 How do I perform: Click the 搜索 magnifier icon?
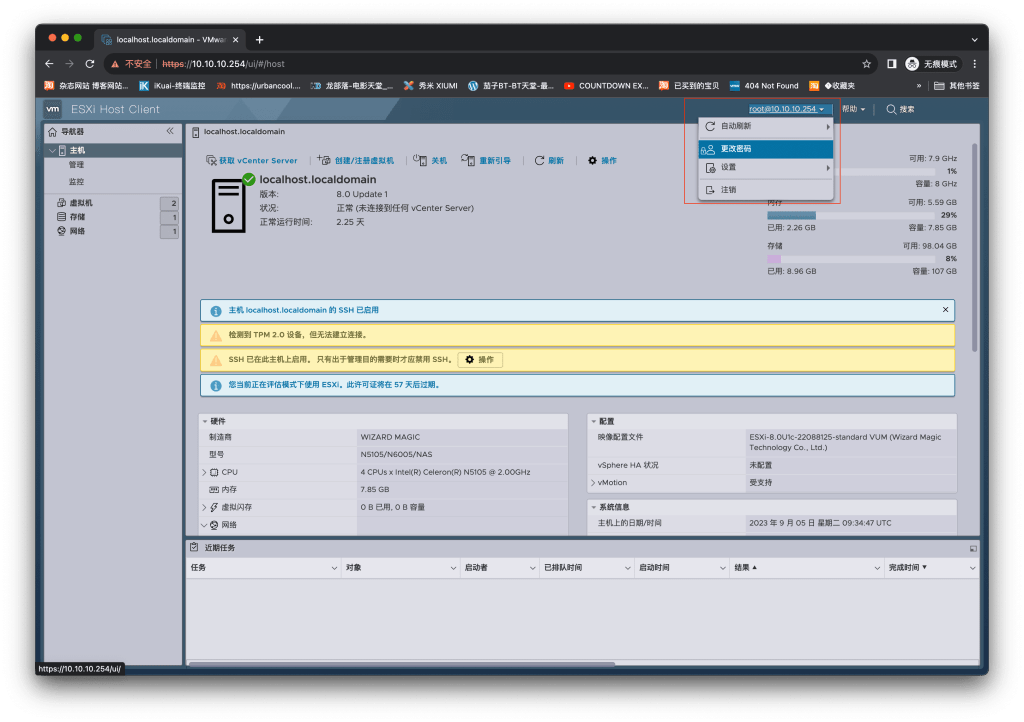[x=891, y=109]
